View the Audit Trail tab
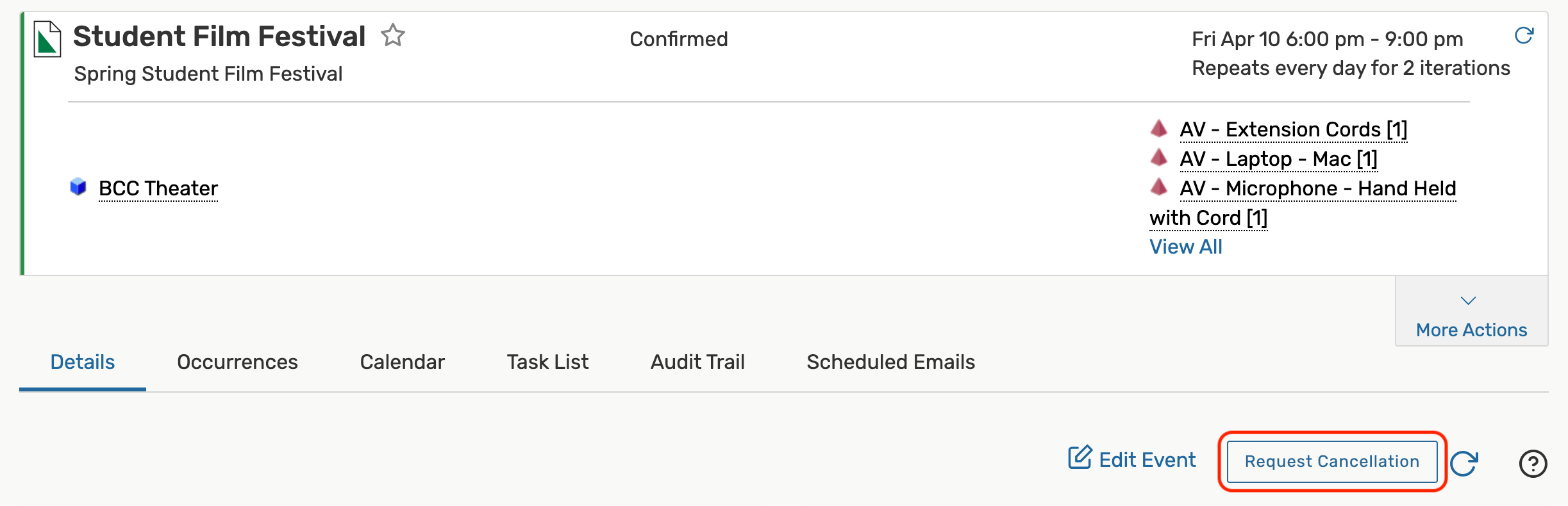Screen dimensions: 1568x506 point(697,362)
